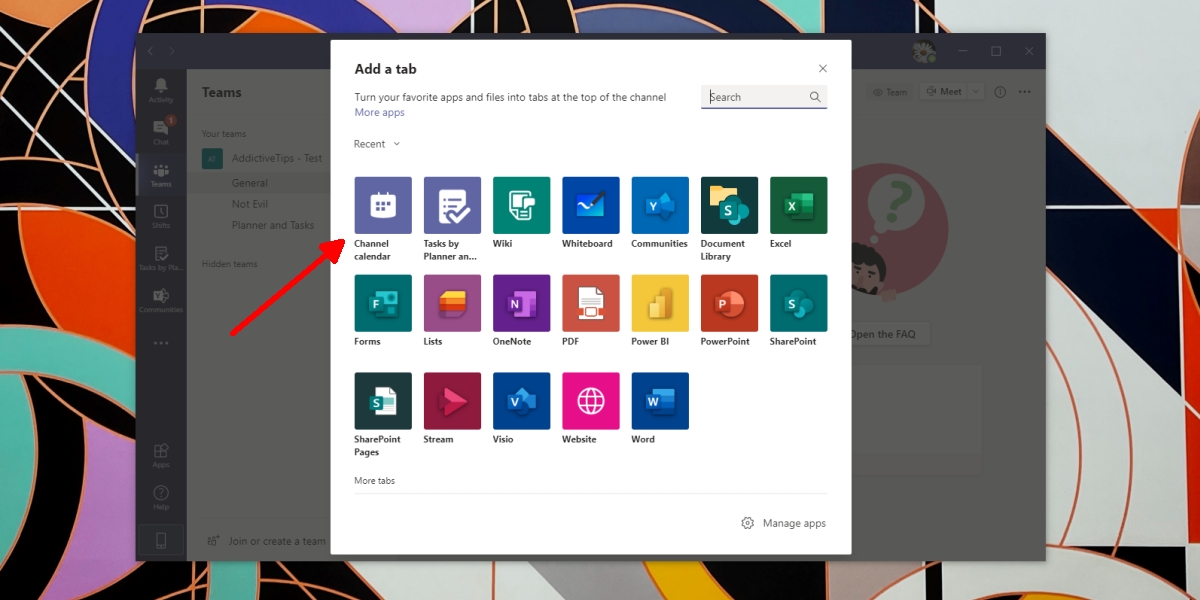Open channel info icon

click(x=1001, y=92)
